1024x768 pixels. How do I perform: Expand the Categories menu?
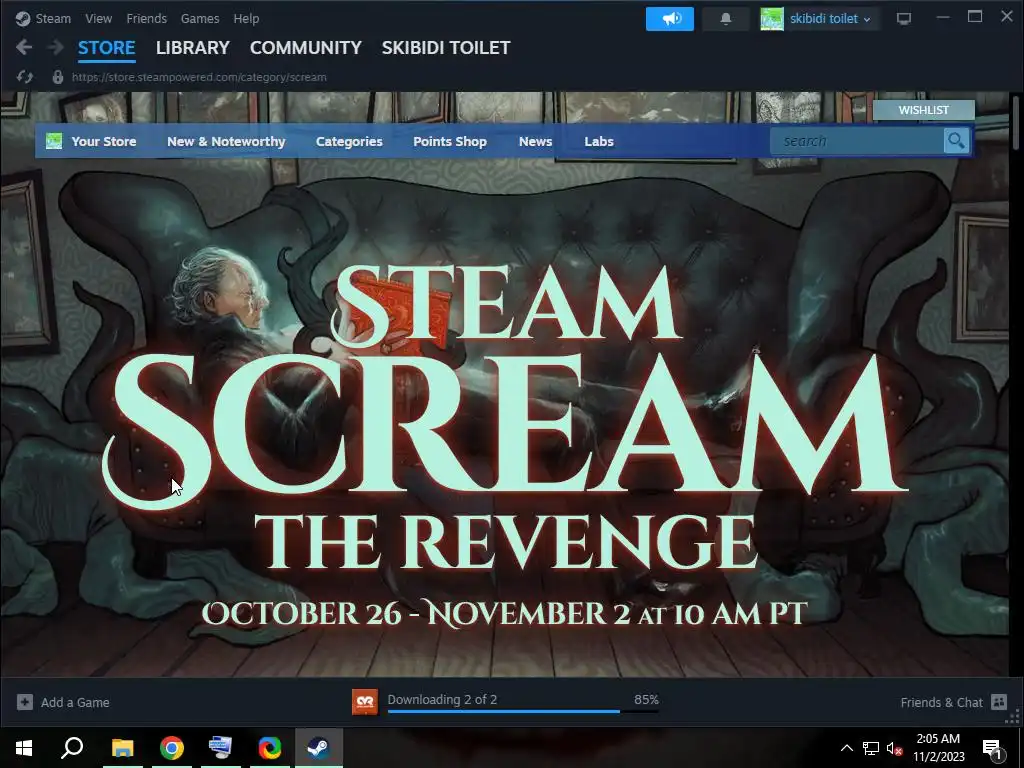pyautogui.click(x=349, y=141)
